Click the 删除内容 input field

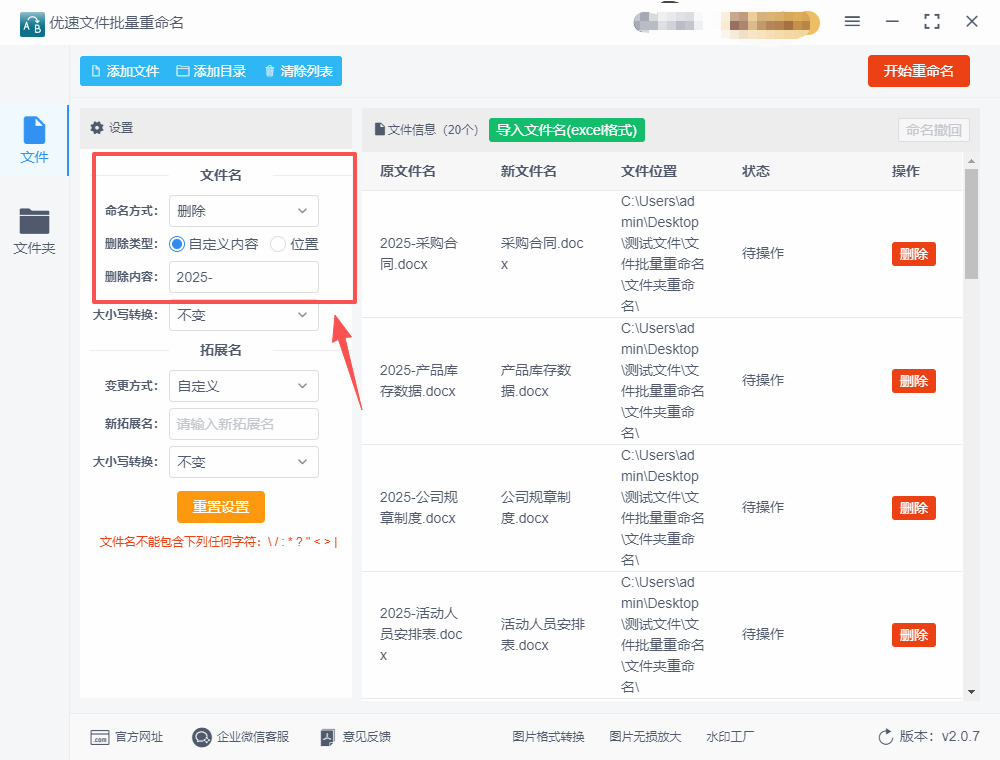[243, 277]
